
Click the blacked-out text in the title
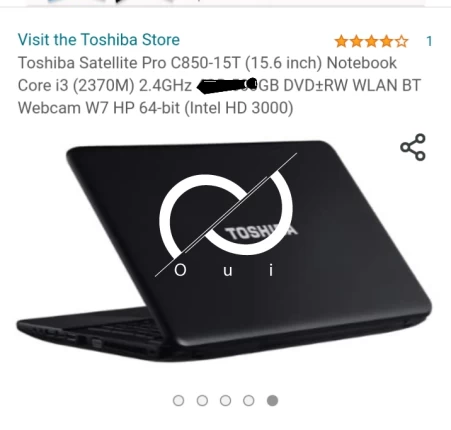(227, 85)
